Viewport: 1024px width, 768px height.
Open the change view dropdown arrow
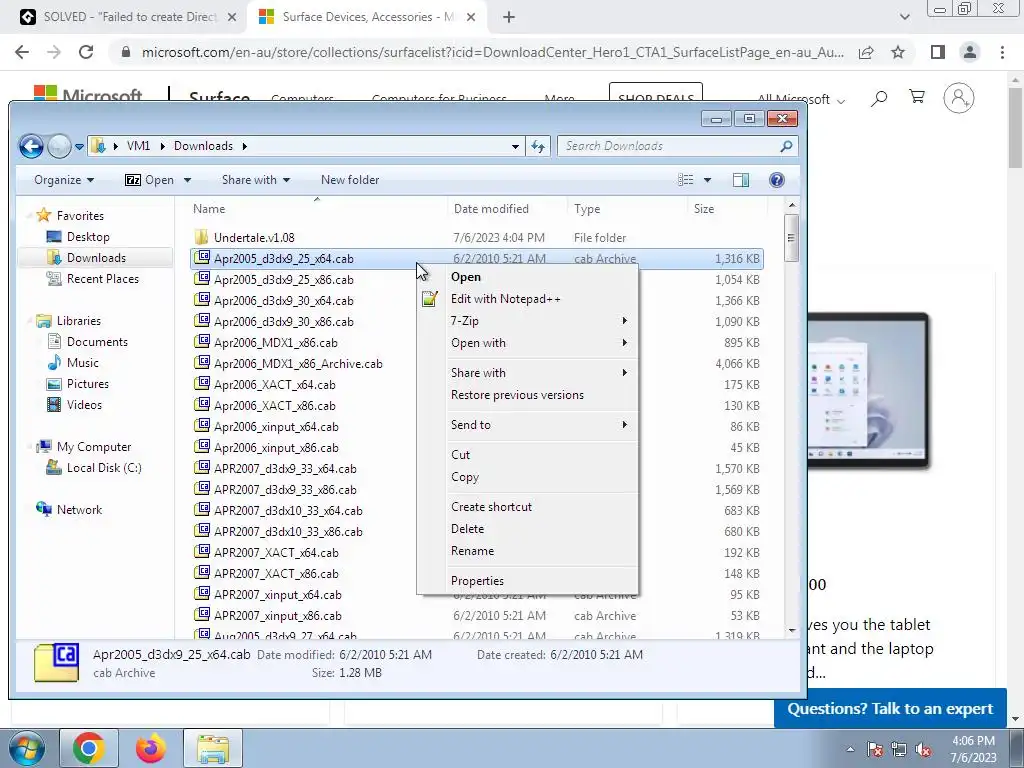coord(707,180)
